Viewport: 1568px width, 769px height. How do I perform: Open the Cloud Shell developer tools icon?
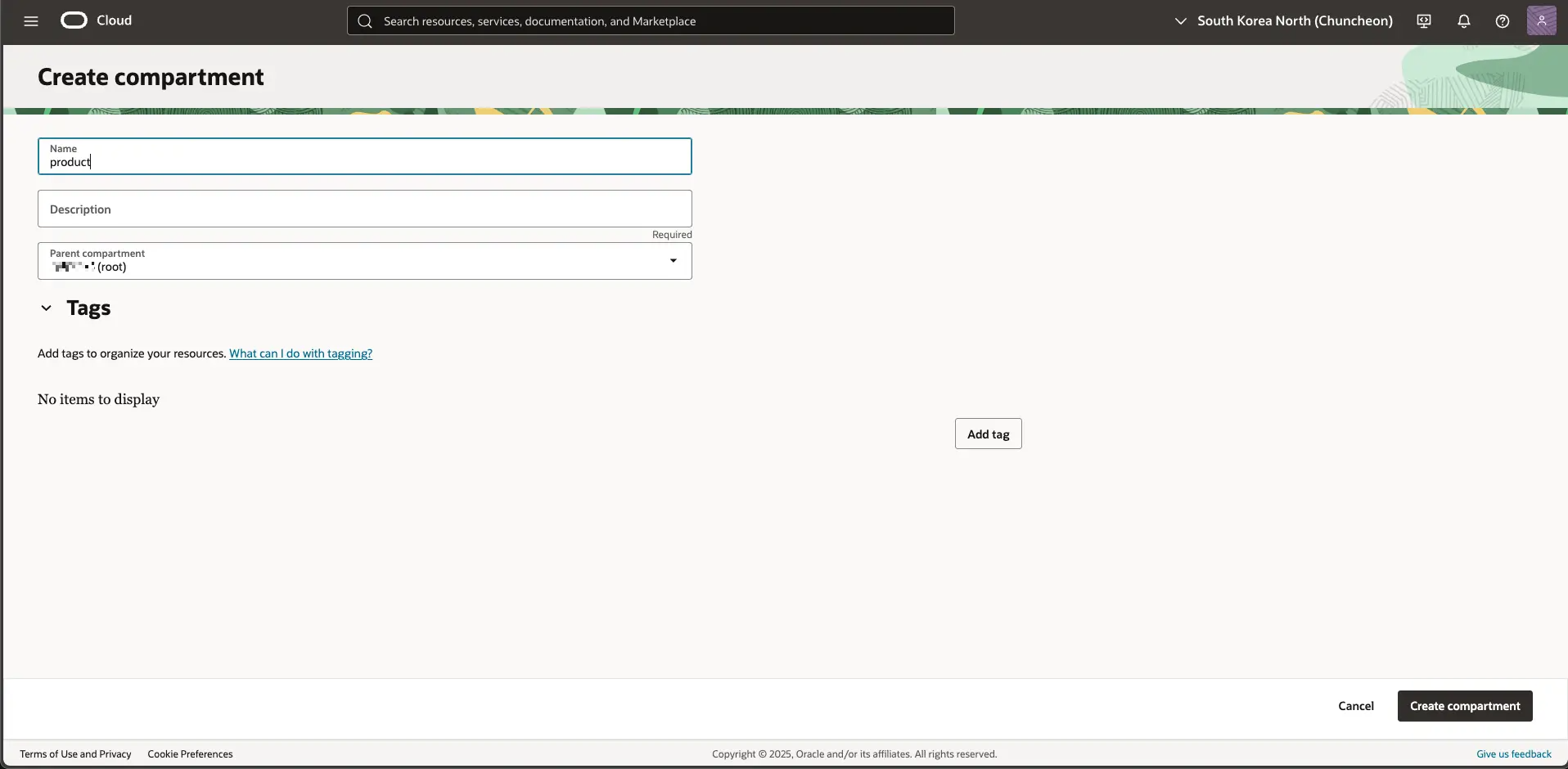1424,21
